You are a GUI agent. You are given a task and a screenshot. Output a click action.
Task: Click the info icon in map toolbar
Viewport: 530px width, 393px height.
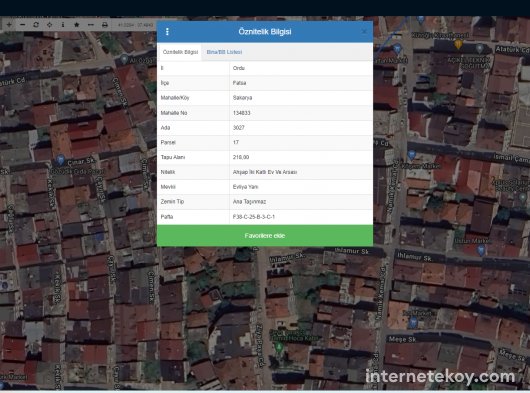[x=63, y=25]
